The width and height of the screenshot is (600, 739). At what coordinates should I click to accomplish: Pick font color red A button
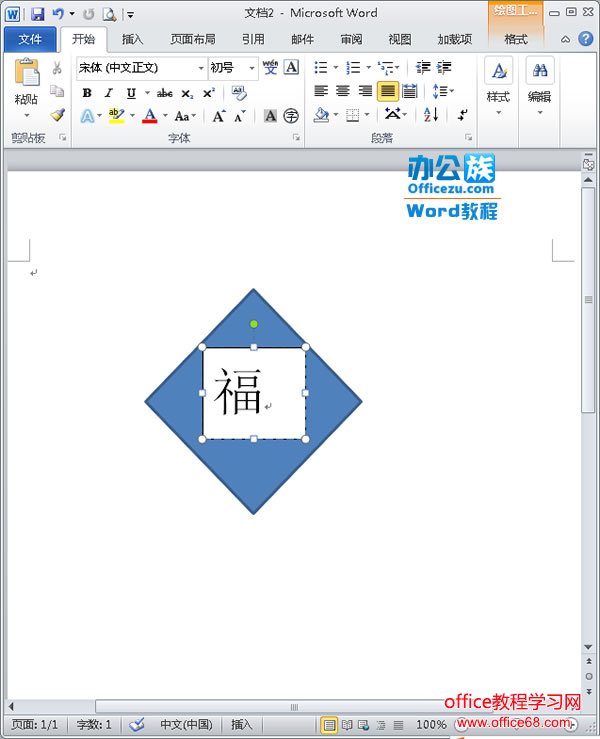tap(150, 116)
